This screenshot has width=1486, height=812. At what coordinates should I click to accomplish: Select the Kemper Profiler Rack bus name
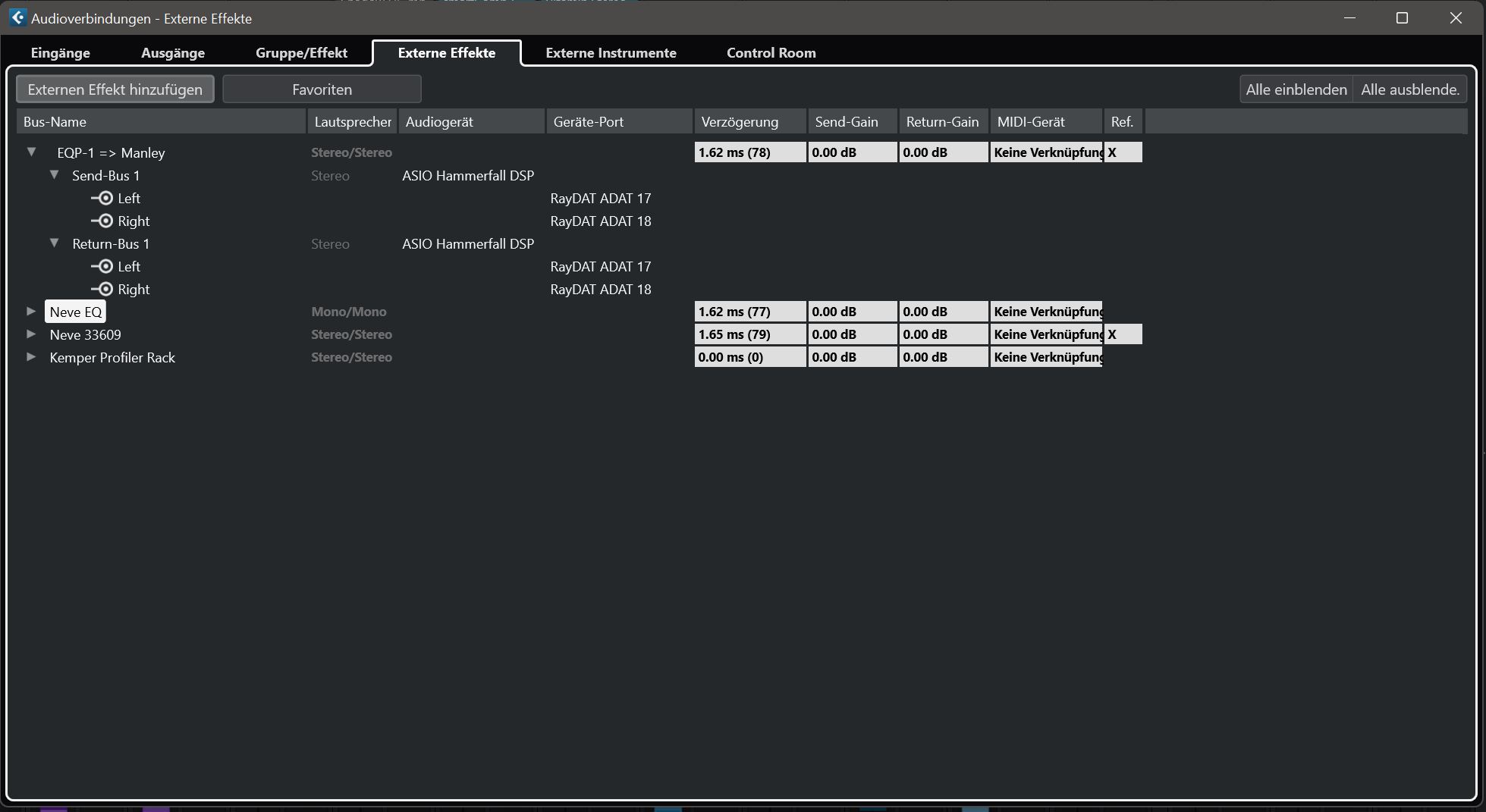pyautogui.click(x=112, y=357)
